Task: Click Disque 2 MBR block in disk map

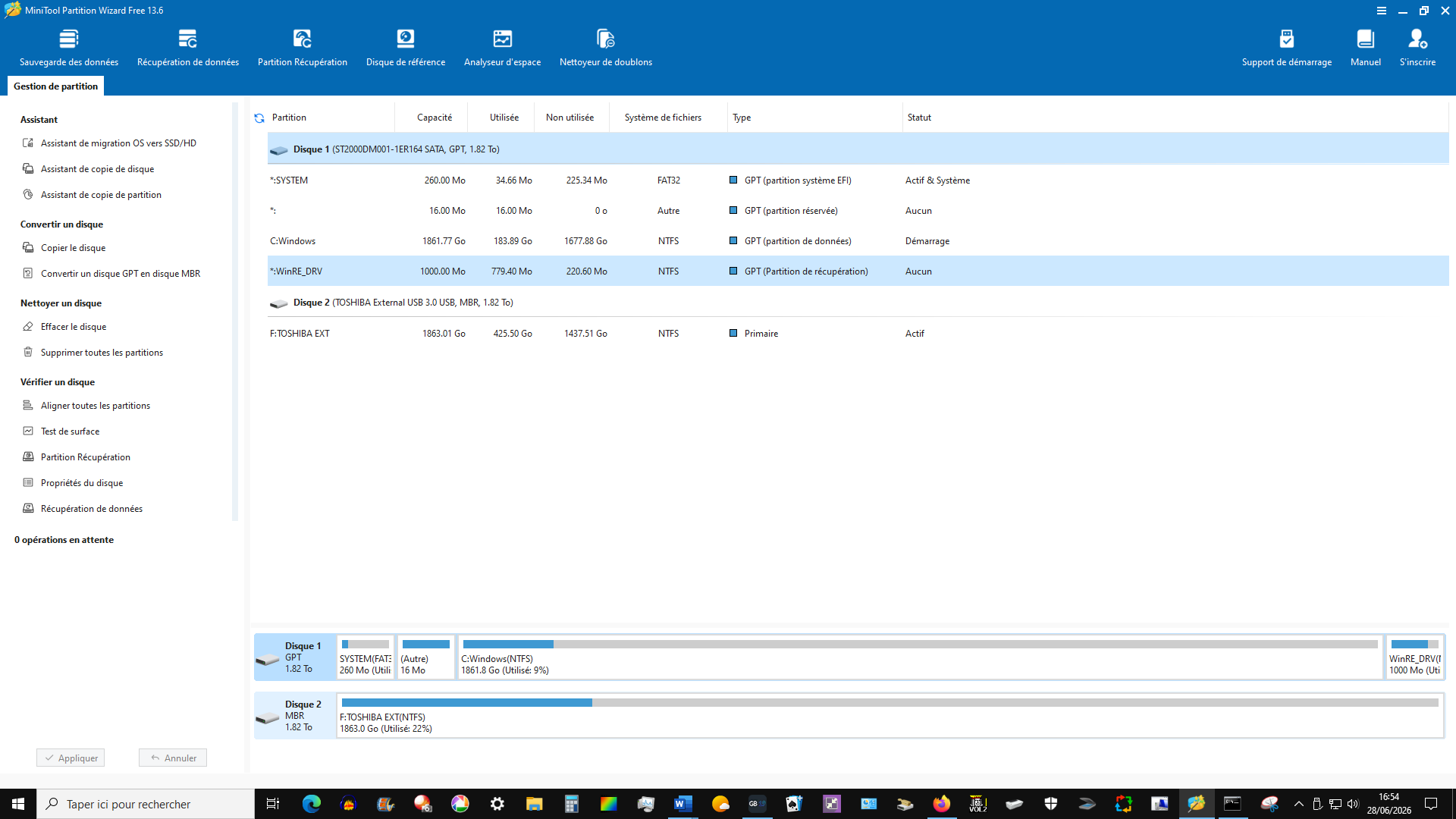Action: tap(295, 716)
